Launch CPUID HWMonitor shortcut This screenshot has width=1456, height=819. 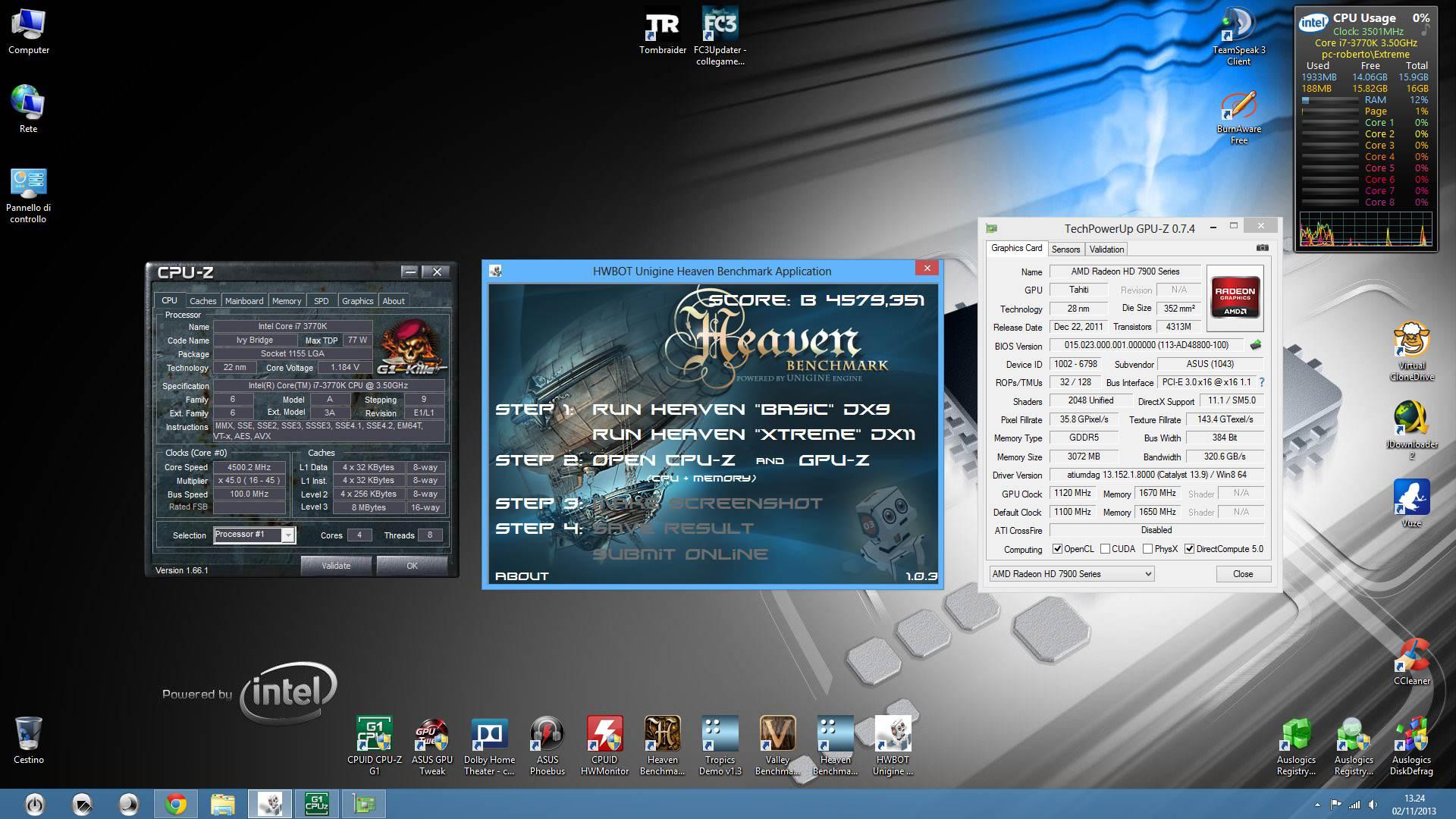(604, 746)
